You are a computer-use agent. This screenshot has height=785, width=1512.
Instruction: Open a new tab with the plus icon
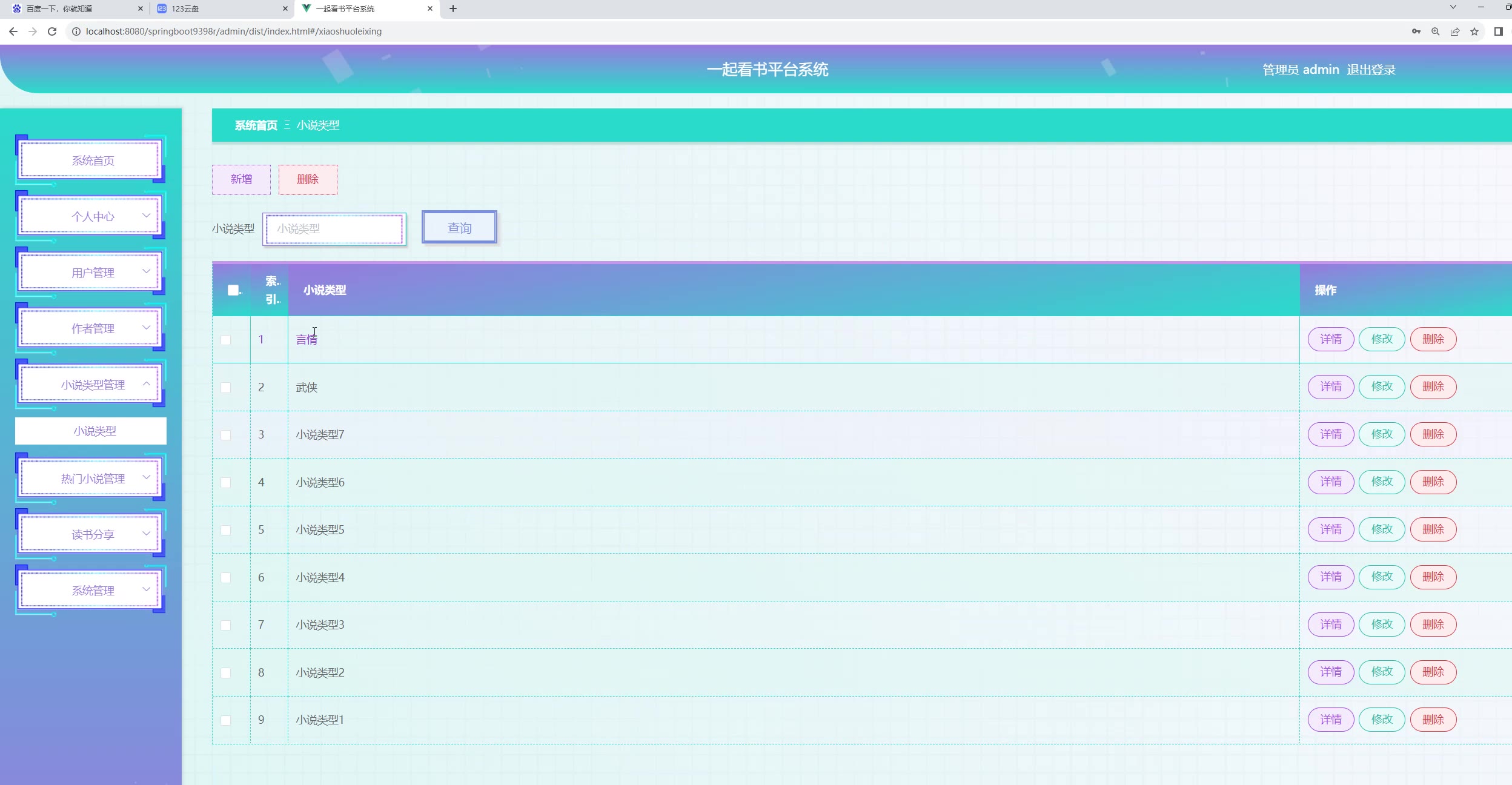pos(453,8)
